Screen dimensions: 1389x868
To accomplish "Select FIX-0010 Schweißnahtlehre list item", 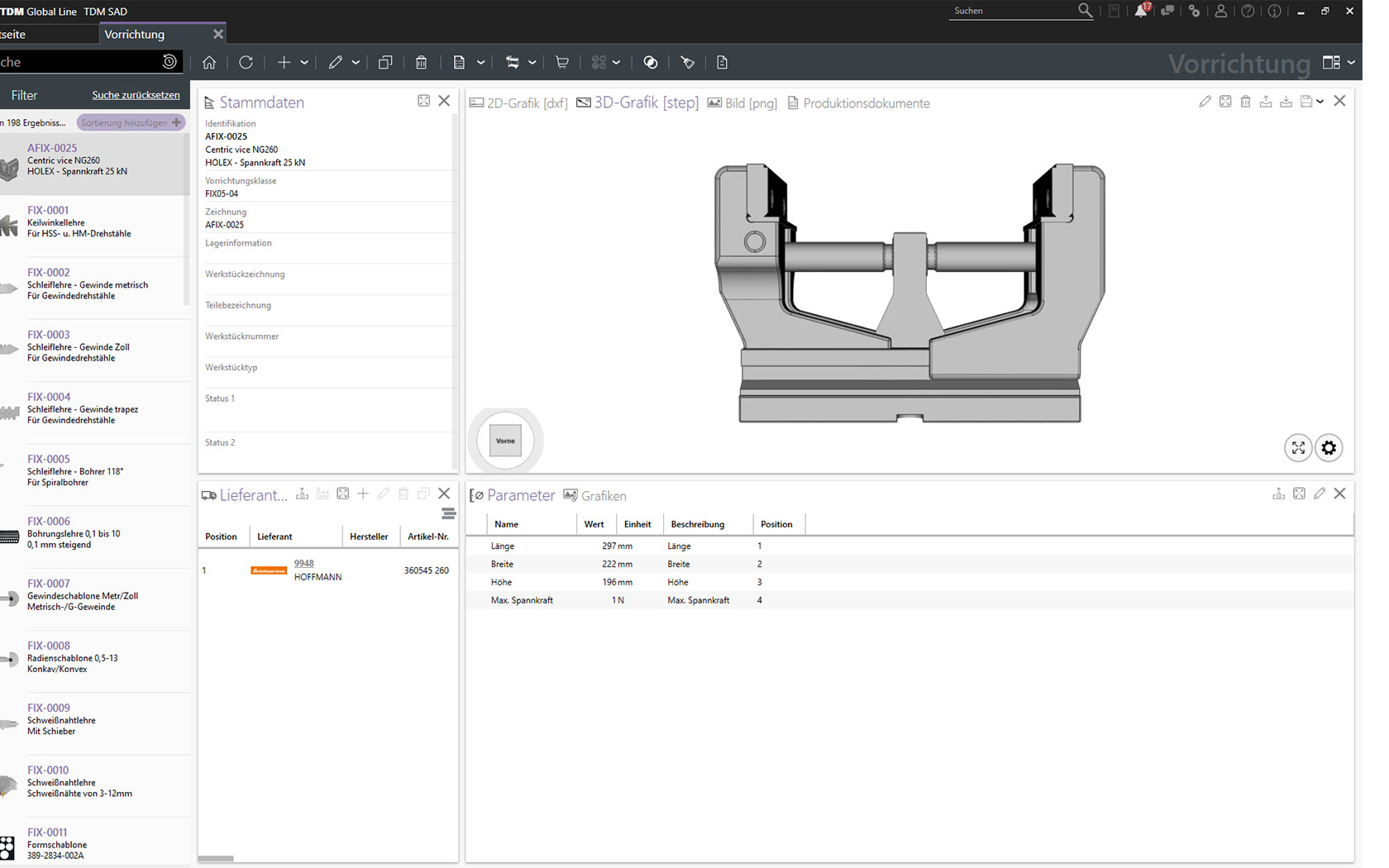I will 95,785.
